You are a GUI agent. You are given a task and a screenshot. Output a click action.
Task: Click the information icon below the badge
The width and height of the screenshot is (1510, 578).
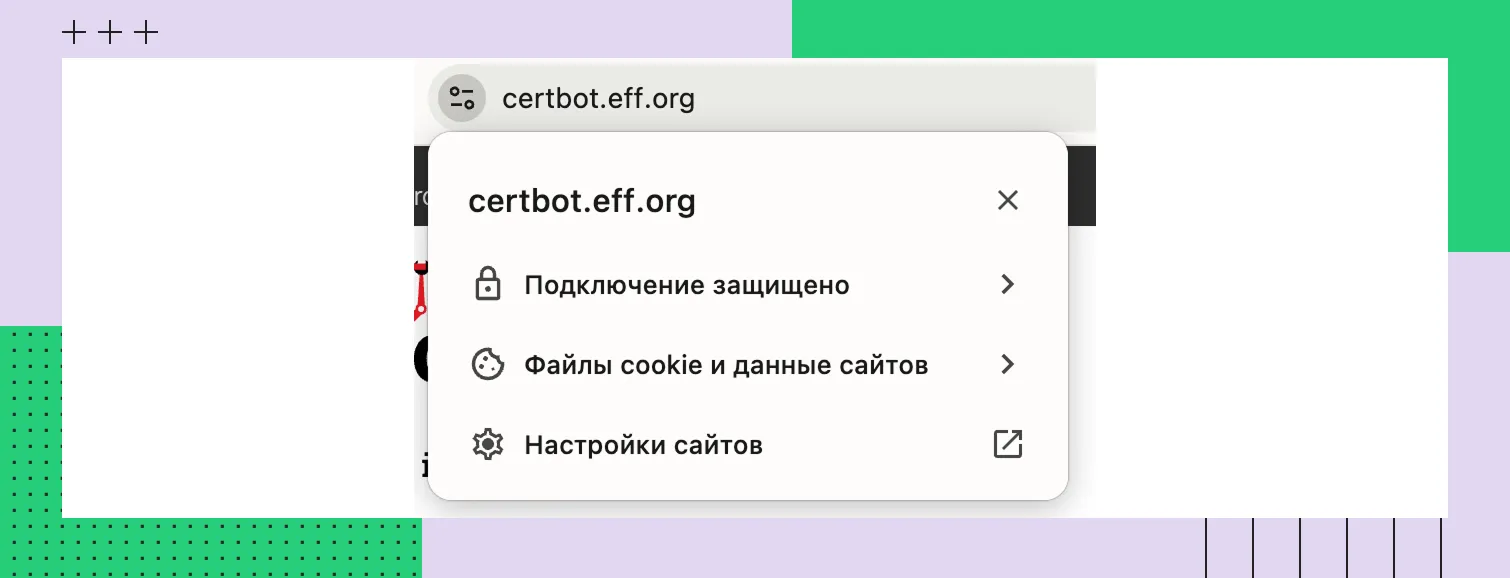click(424, 465)
